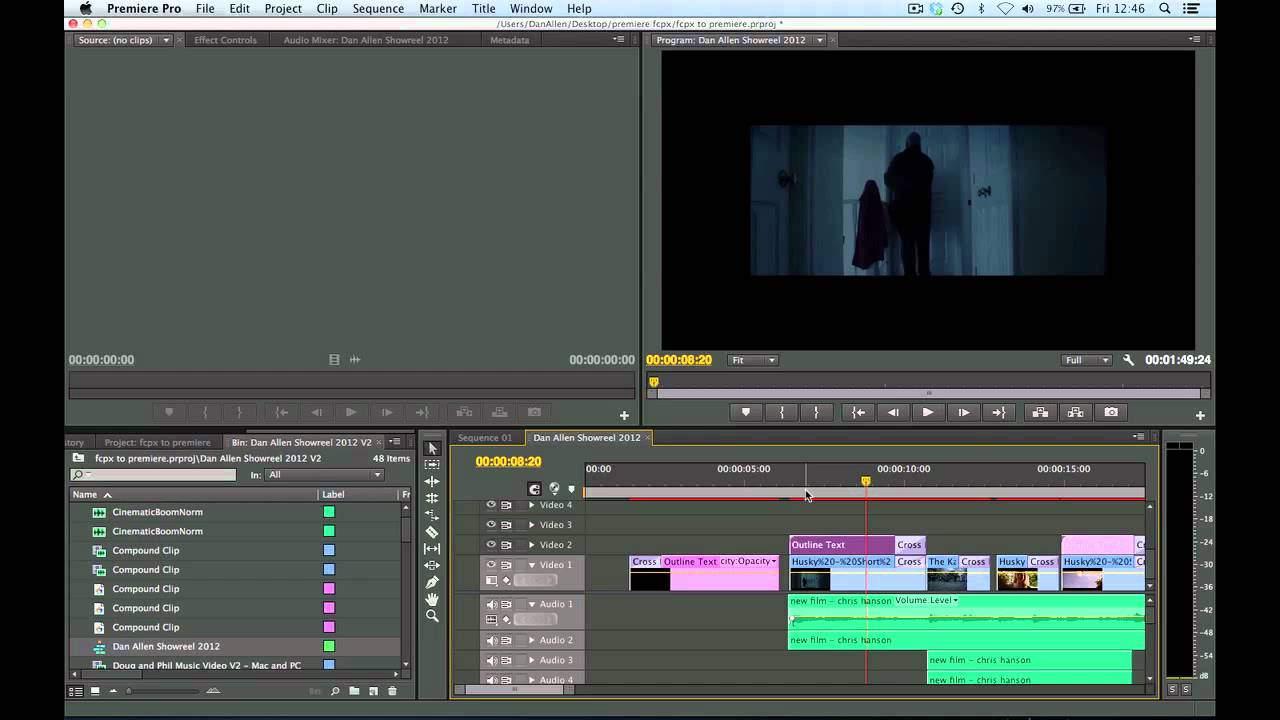Toggle the timeline Snap button
Screen dimensions: 1280x720
tap(535, 489)
